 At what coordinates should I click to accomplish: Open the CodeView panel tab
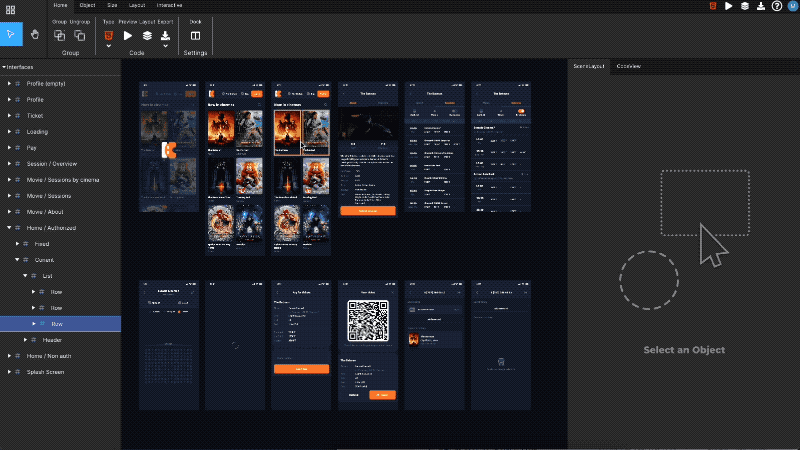(629, 66)
